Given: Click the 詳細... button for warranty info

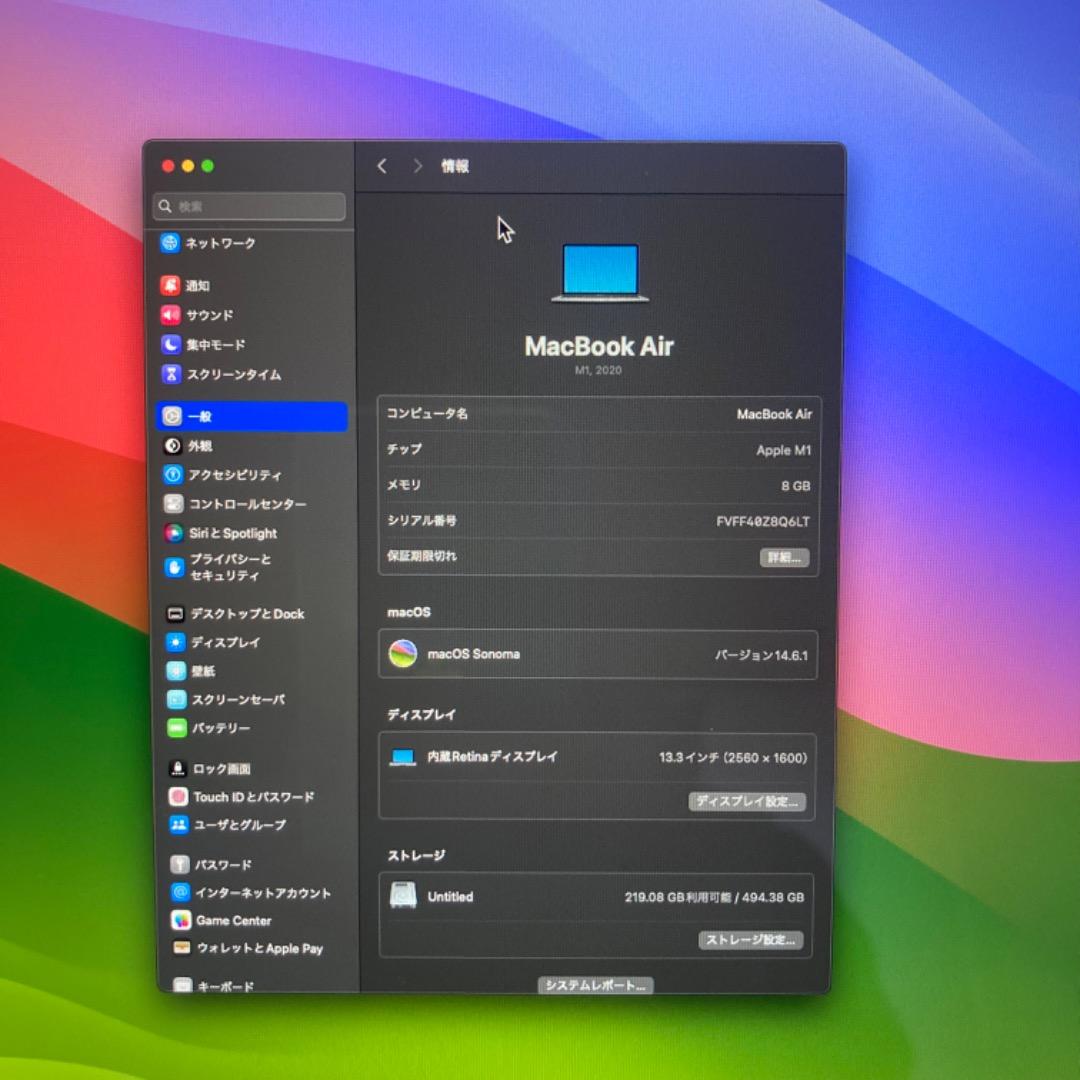Looking at the screenshot, I should [x=784, y=557].
